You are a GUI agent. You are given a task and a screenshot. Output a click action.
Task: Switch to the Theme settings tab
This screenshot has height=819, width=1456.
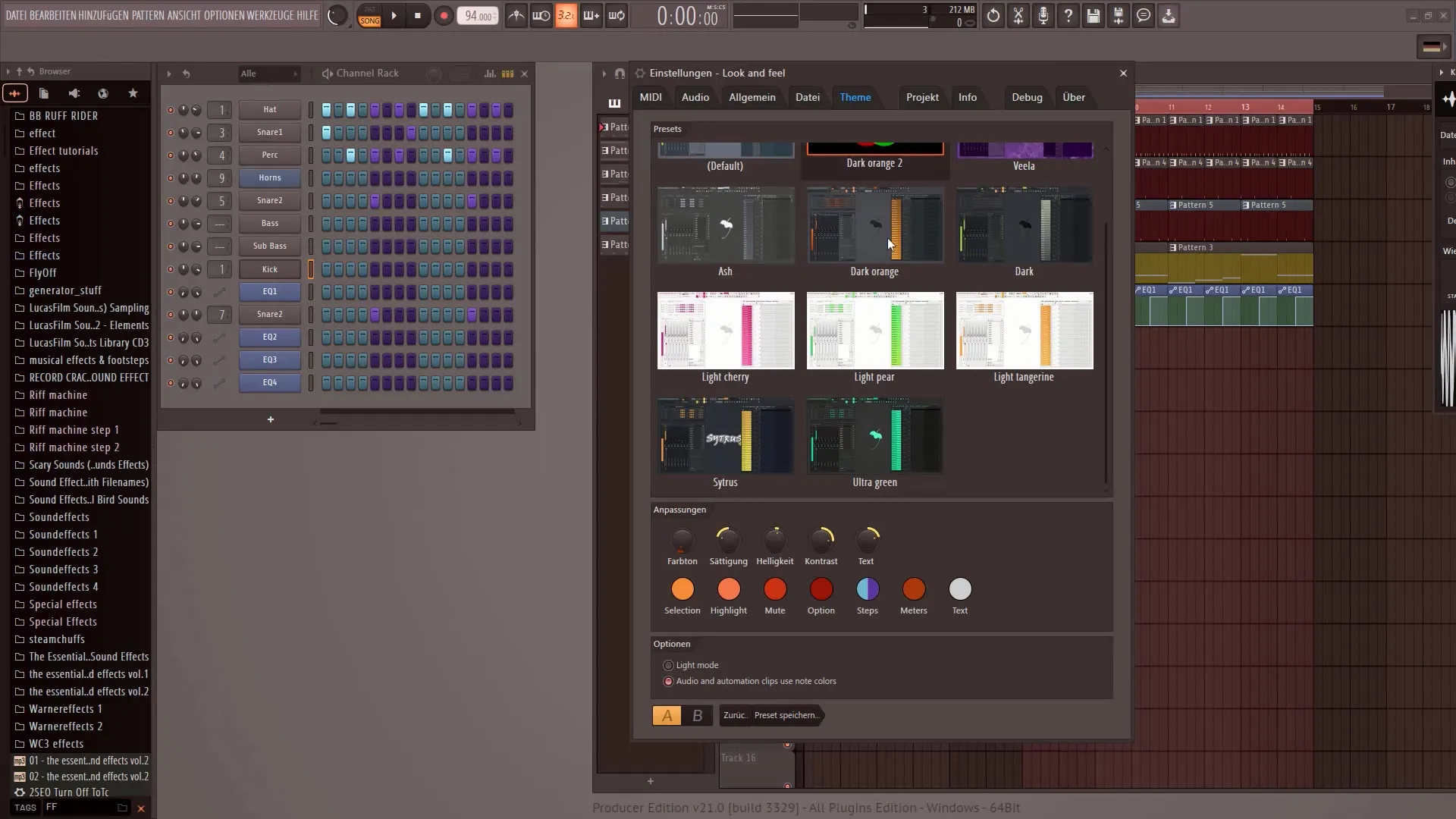tap(855, 97)
